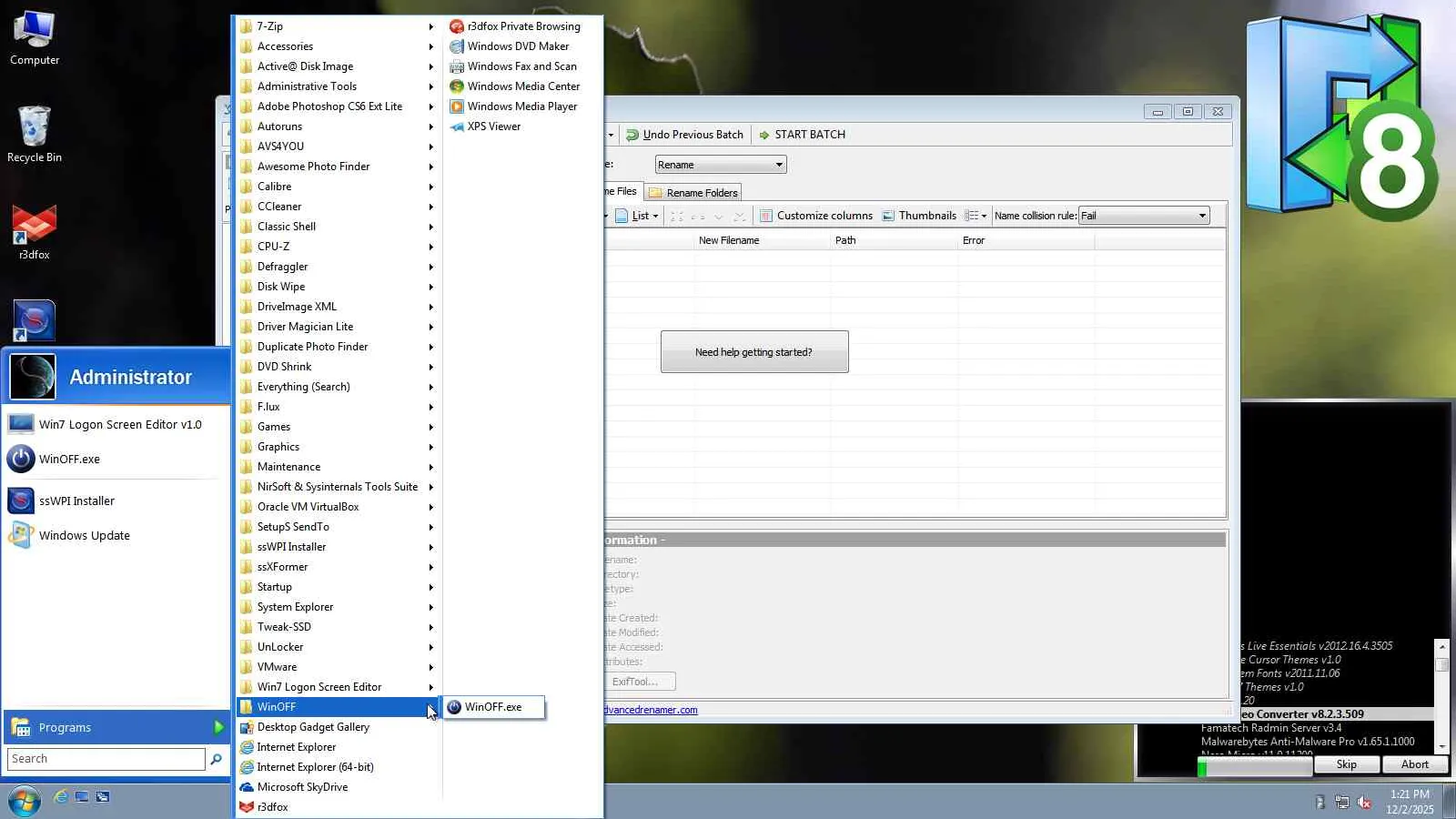The width and height of the screenshot is (1456, 819).
Task: Click the Switch Between Windows quick launch icon
Action: [103, 797]
